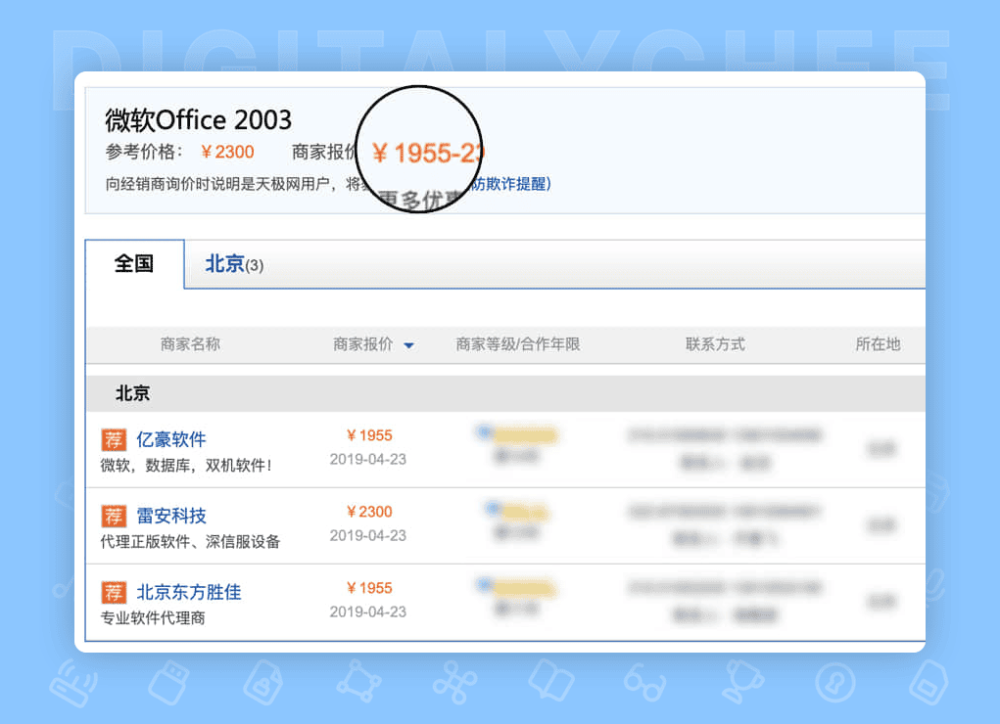Click the ¥2300 price in 雷安科技 row

coord(369,512)
